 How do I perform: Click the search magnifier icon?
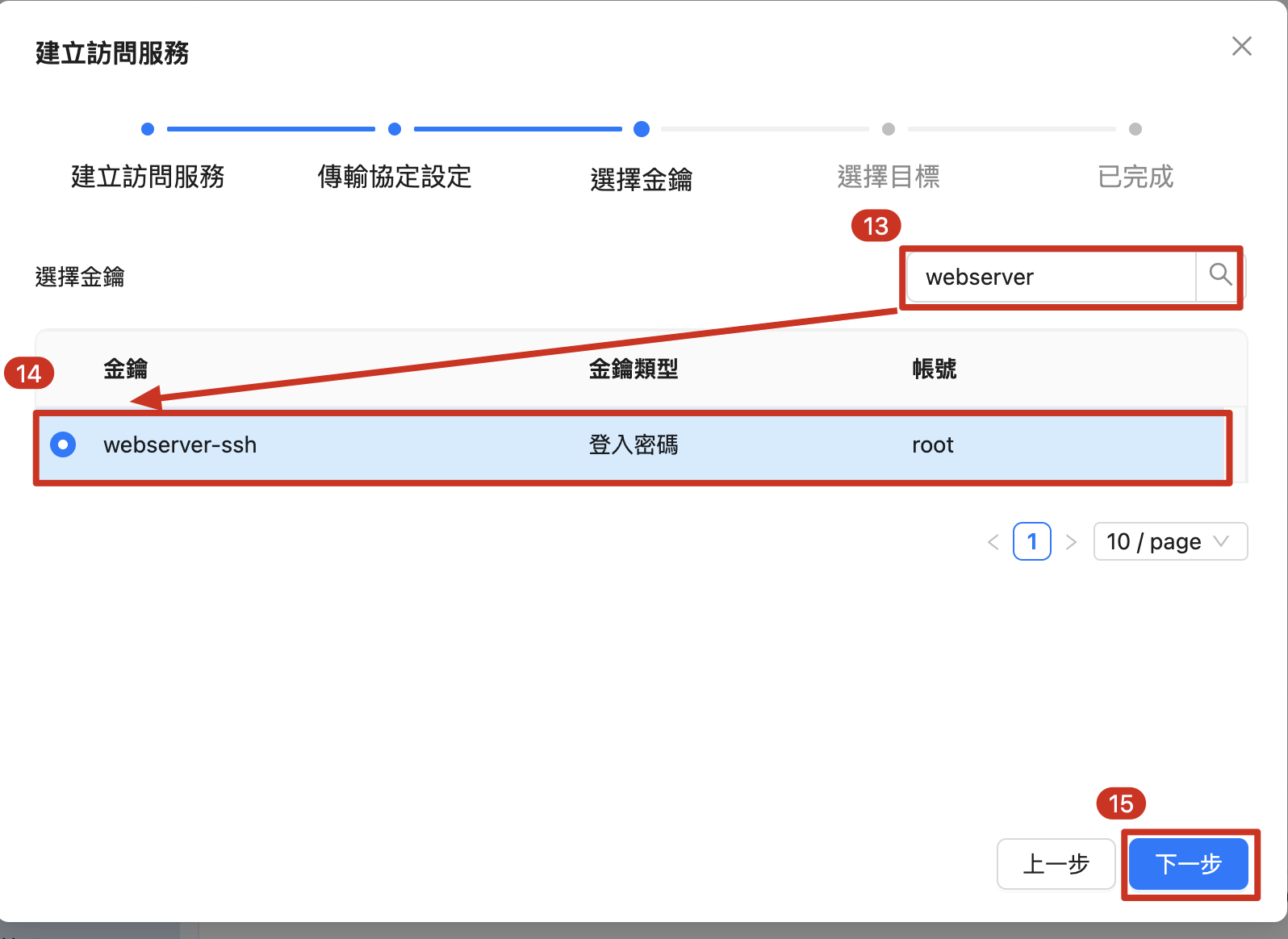(1219, 276)
